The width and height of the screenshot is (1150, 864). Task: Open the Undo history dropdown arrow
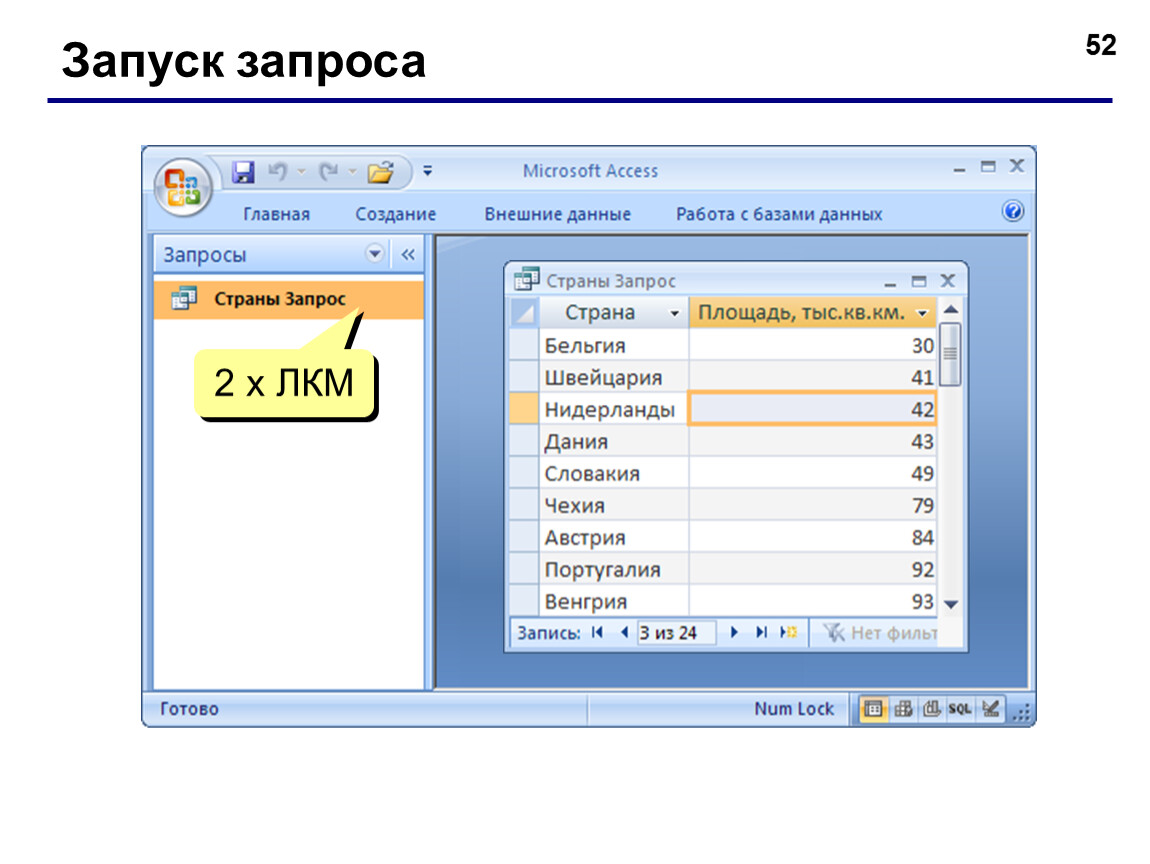(301, 172)
